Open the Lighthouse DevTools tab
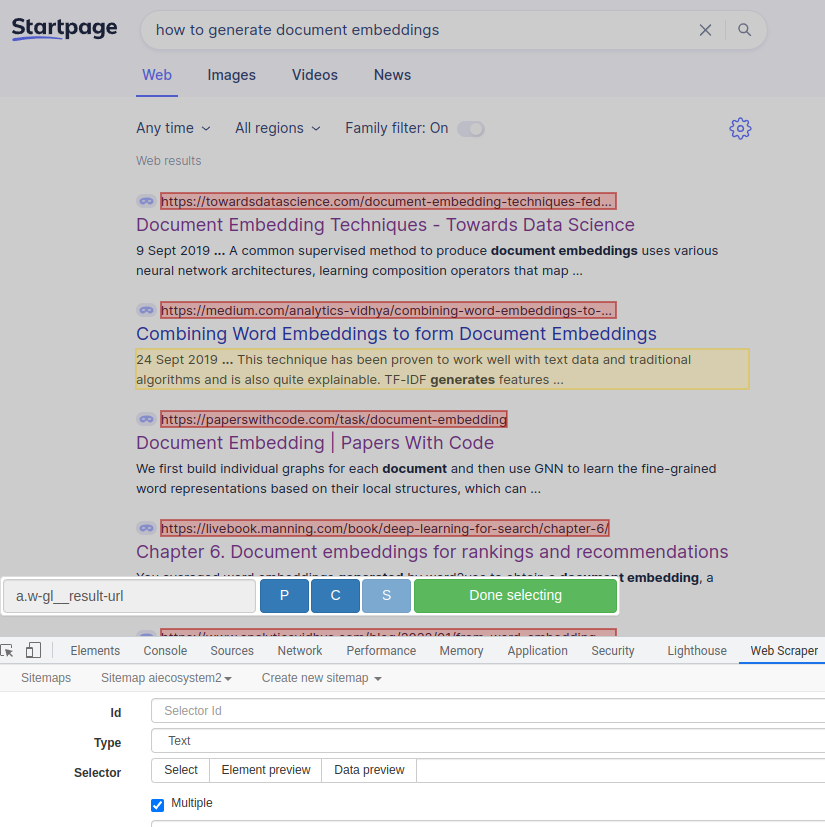This screenshot has width=825, height=827. 697,651
